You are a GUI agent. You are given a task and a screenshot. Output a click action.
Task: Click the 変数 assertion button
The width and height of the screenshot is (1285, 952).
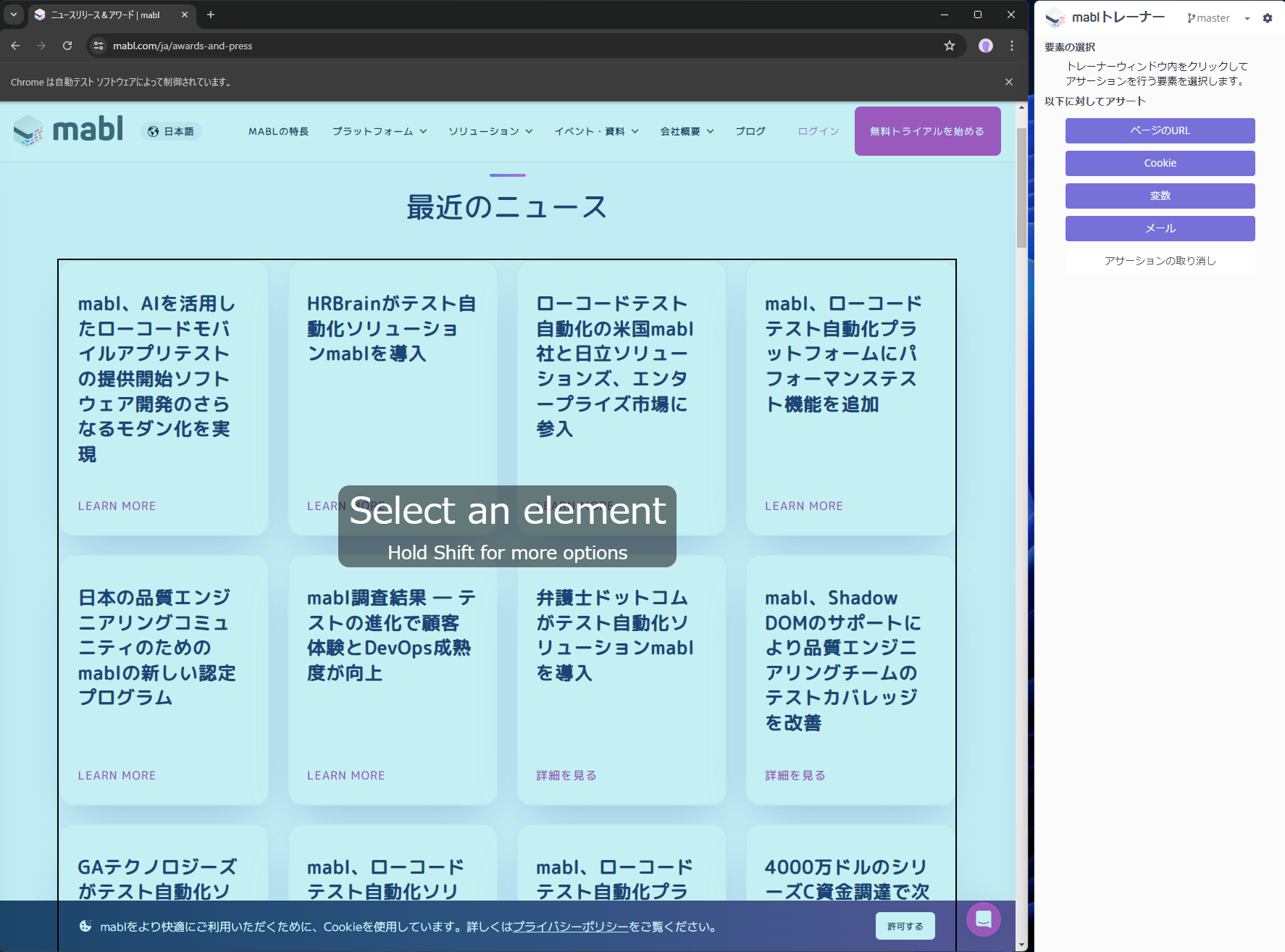[x=1160, y=196]
